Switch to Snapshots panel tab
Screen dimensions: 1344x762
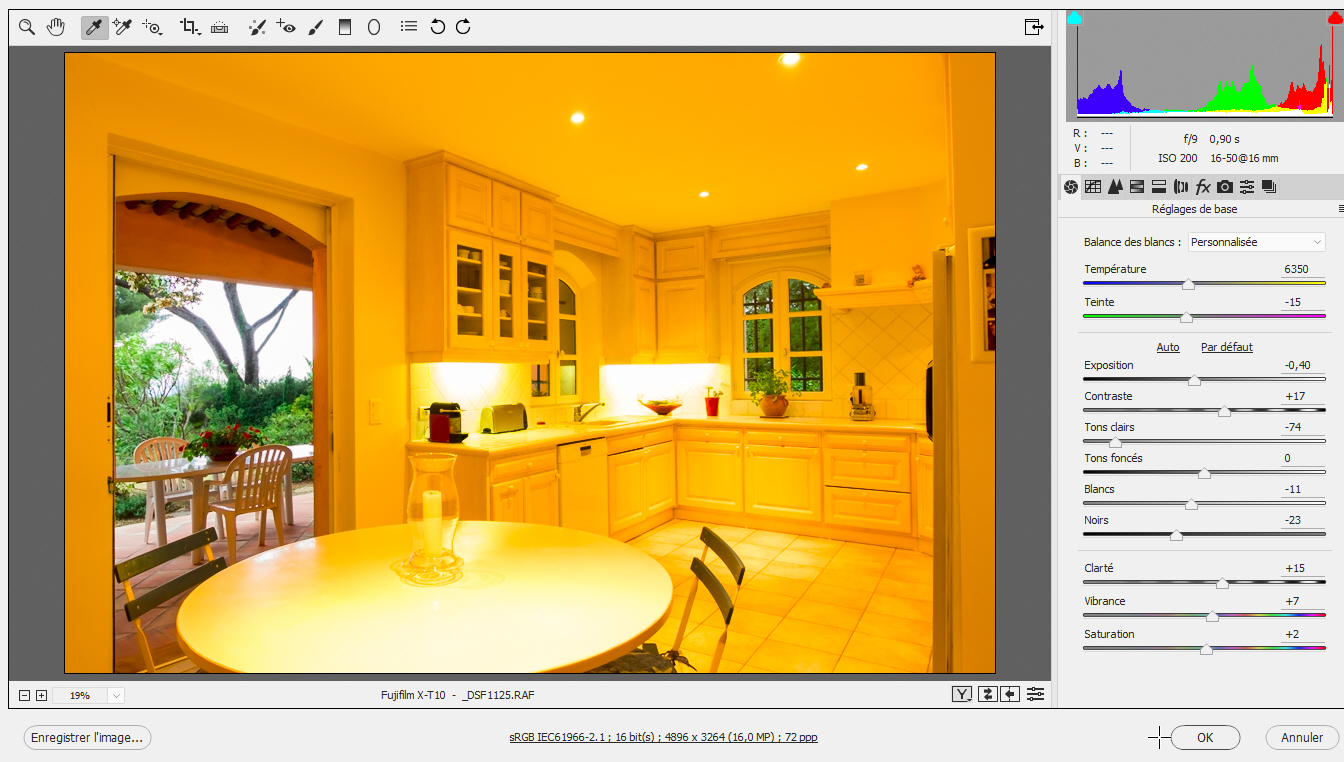pyautogui.click(x=1269, y=187)
